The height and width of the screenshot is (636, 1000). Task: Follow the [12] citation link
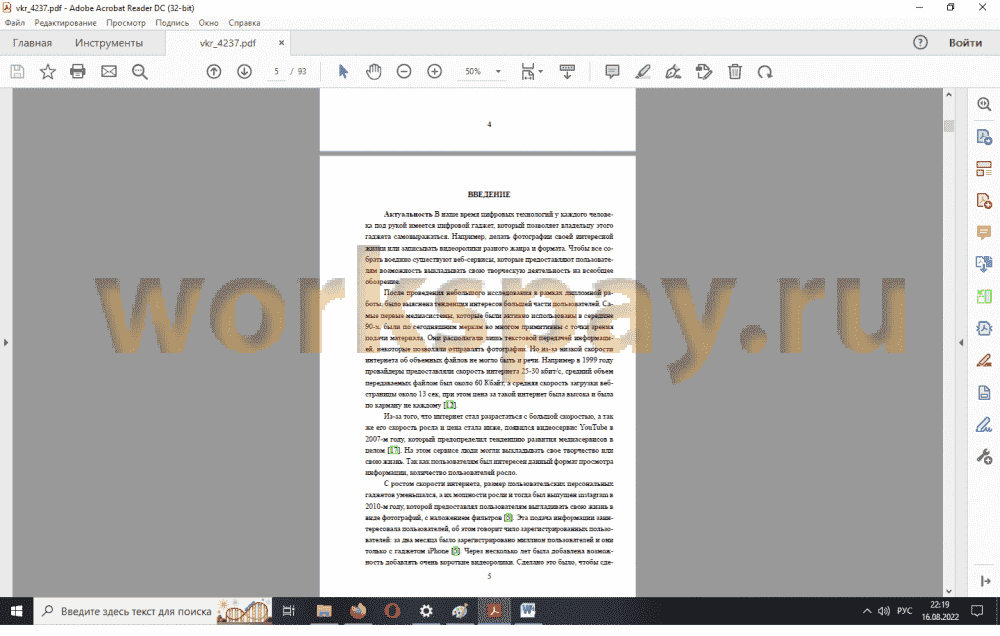pos(450,405)
